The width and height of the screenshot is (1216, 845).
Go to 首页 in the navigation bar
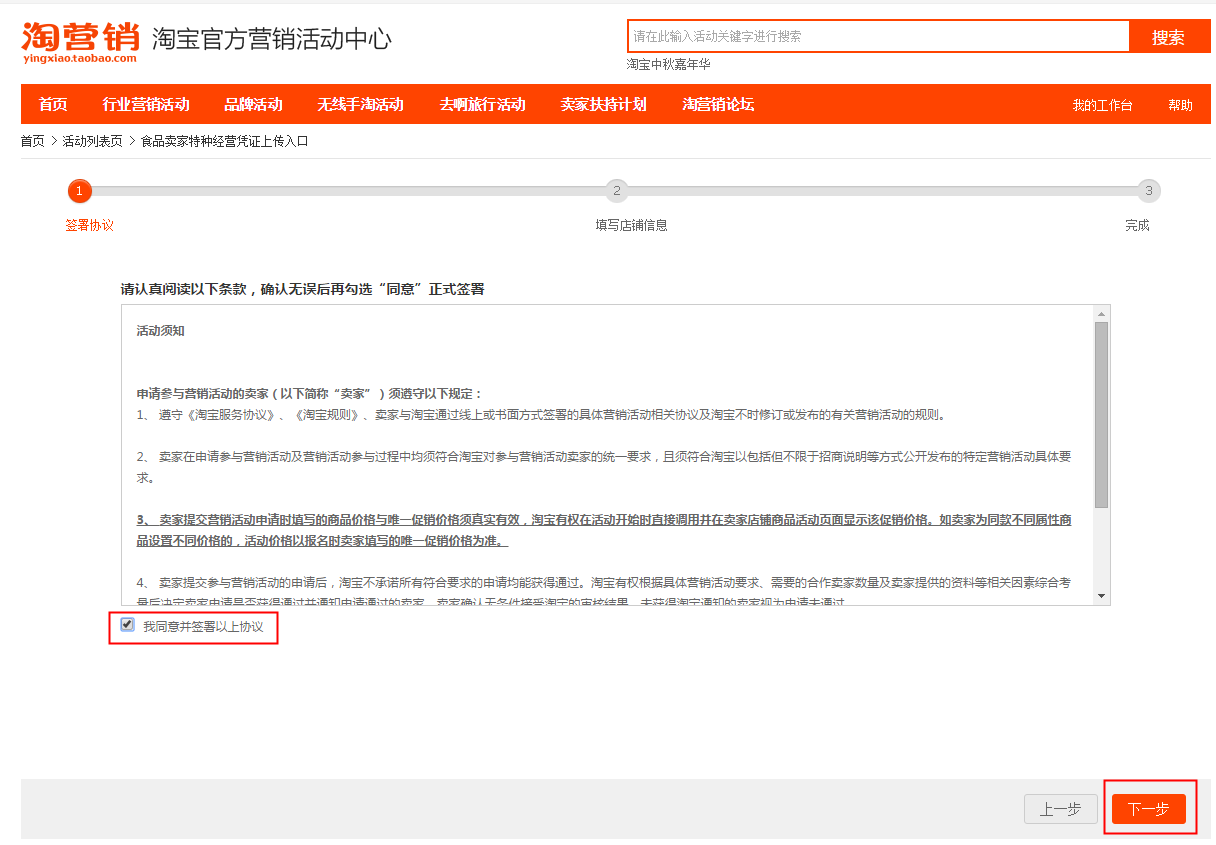53,104
